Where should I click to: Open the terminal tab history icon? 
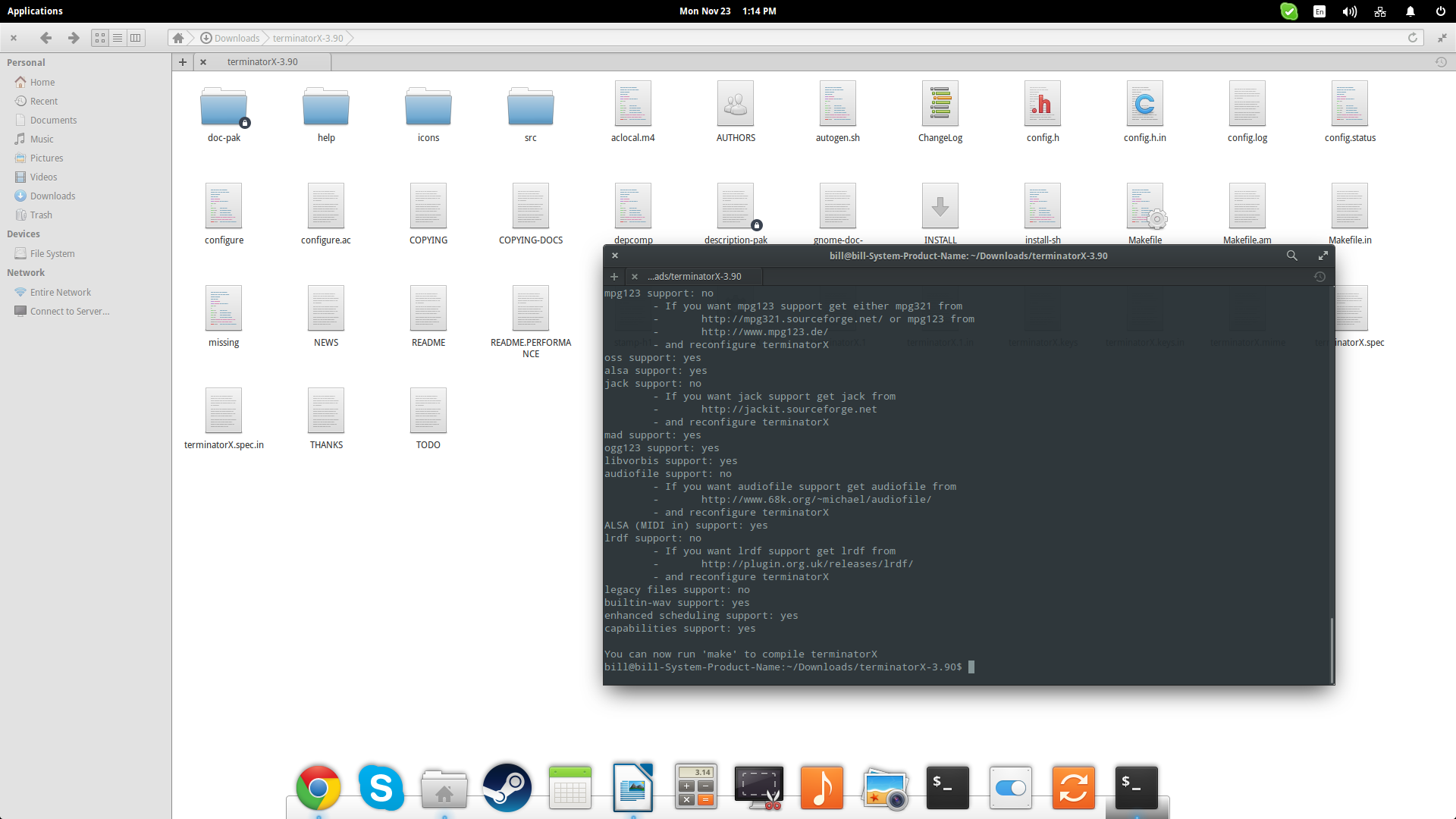coord(1319,277)
